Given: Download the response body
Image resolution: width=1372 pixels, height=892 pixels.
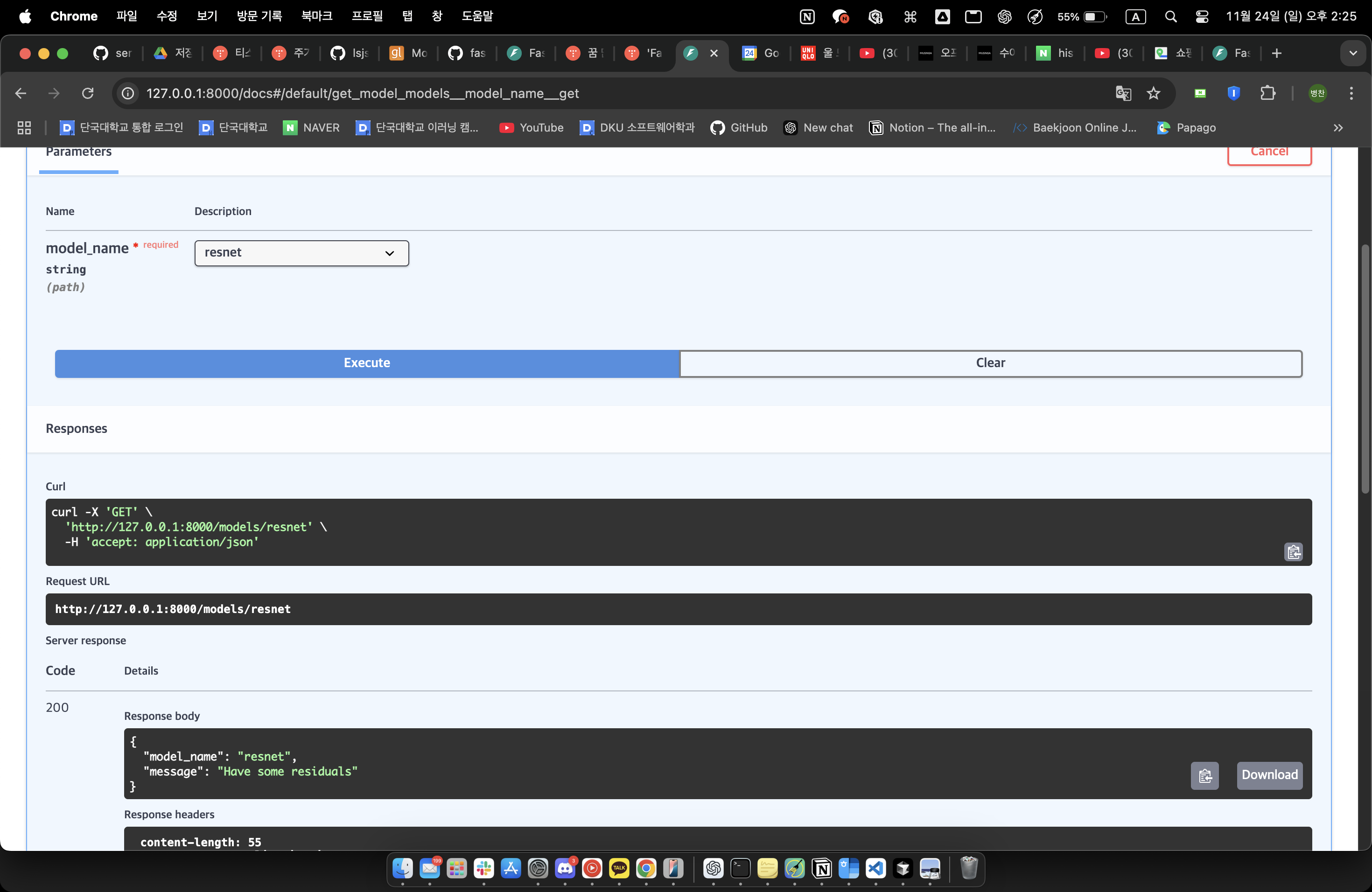Looking at the screenshot, I should tap(1269, 774).
